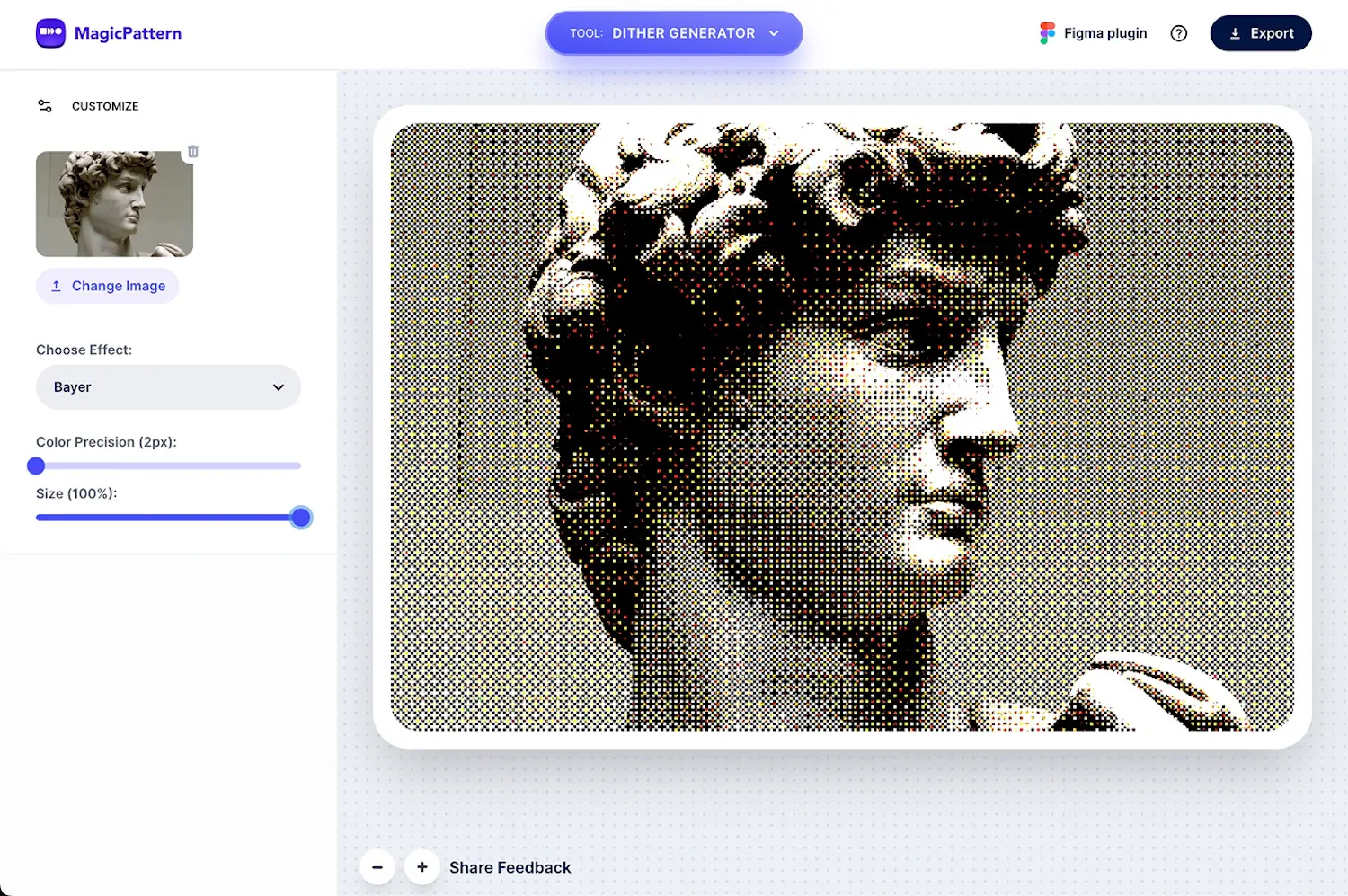The height and width of the screenshot is (896, 1348).
Task: Click the Size (100%) label
Action: [x=76, y=493]
